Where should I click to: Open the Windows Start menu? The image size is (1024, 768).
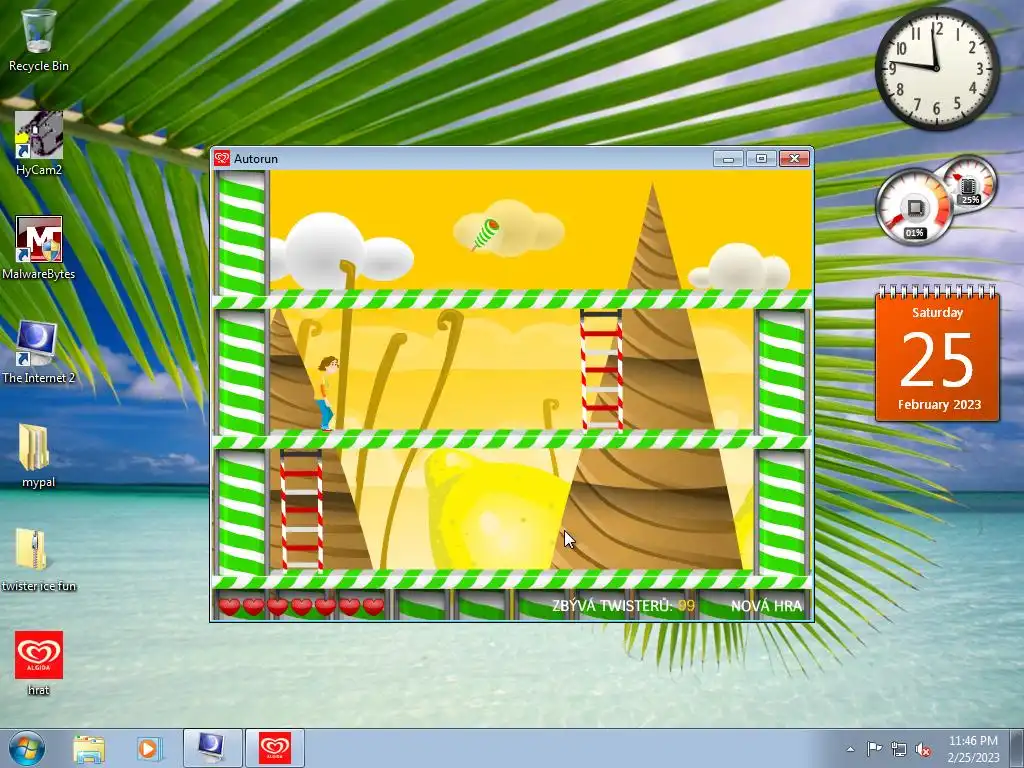tap(27, 748)
